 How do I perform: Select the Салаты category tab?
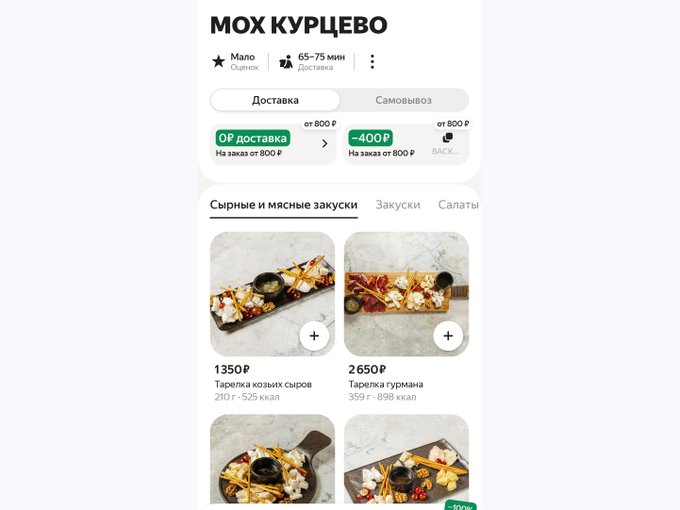click(x=458, y=205)
